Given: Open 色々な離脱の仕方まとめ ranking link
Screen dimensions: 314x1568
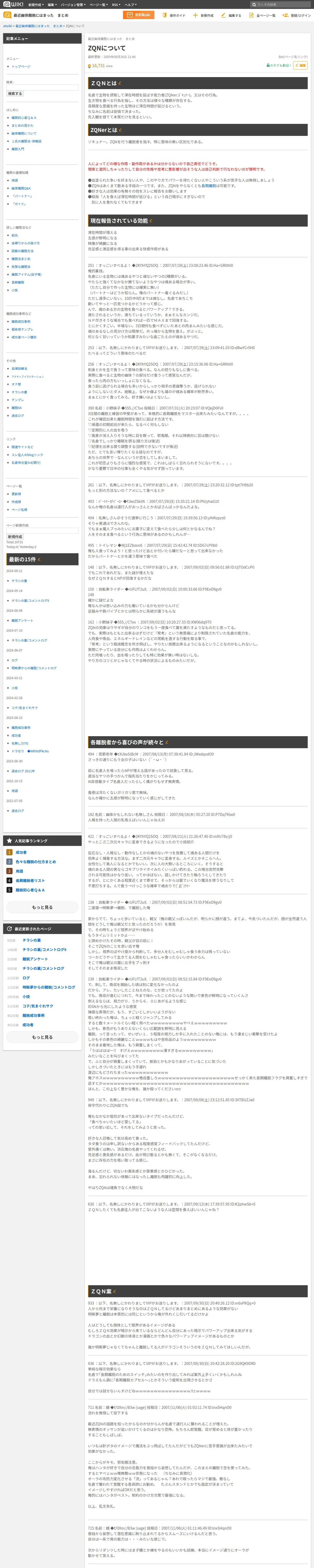Looking at the screenshot, I should tap(35, 862).
